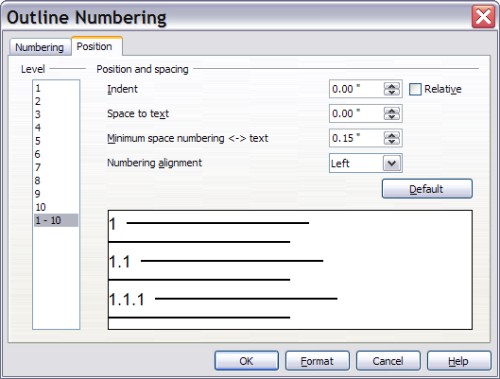Click the Indent value field

[356, 89]
